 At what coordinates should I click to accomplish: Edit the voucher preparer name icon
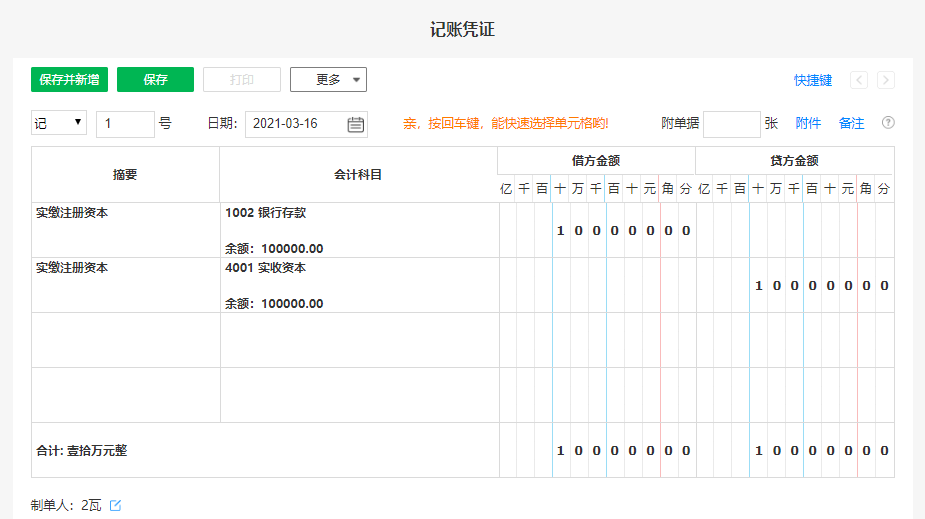click(x=116, y=505)
